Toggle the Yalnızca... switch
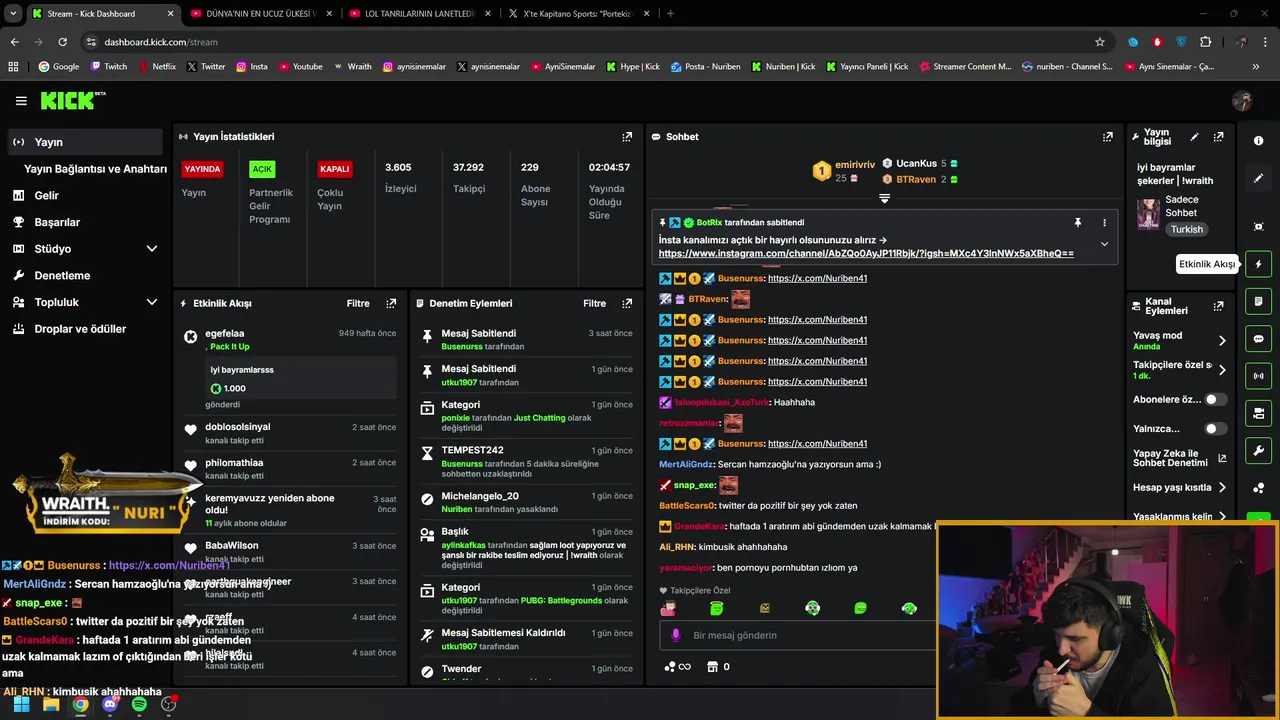This screenshot has width=1280, height=720. click(x=1215, y=429)
